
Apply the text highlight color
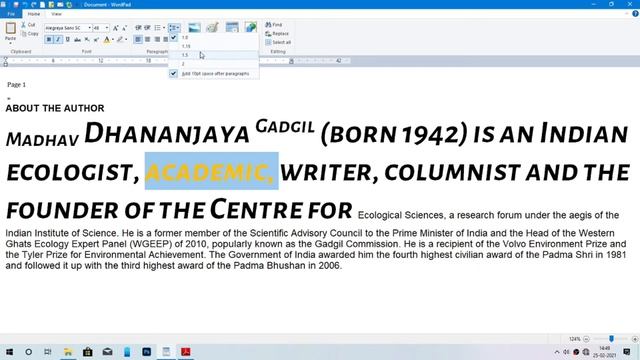point(120,39)
